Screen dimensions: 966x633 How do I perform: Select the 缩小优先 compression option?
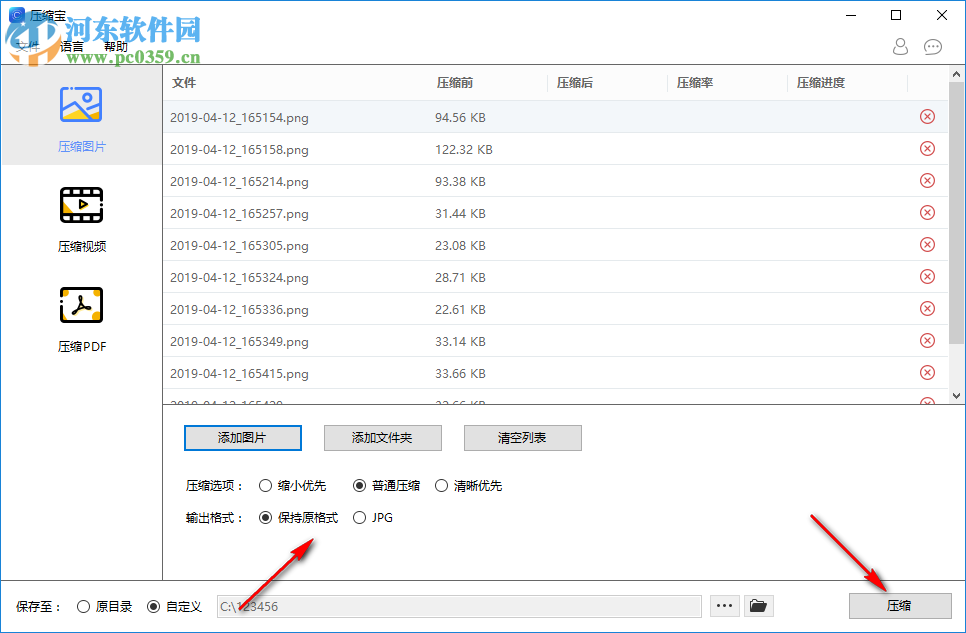click(265, 485)
